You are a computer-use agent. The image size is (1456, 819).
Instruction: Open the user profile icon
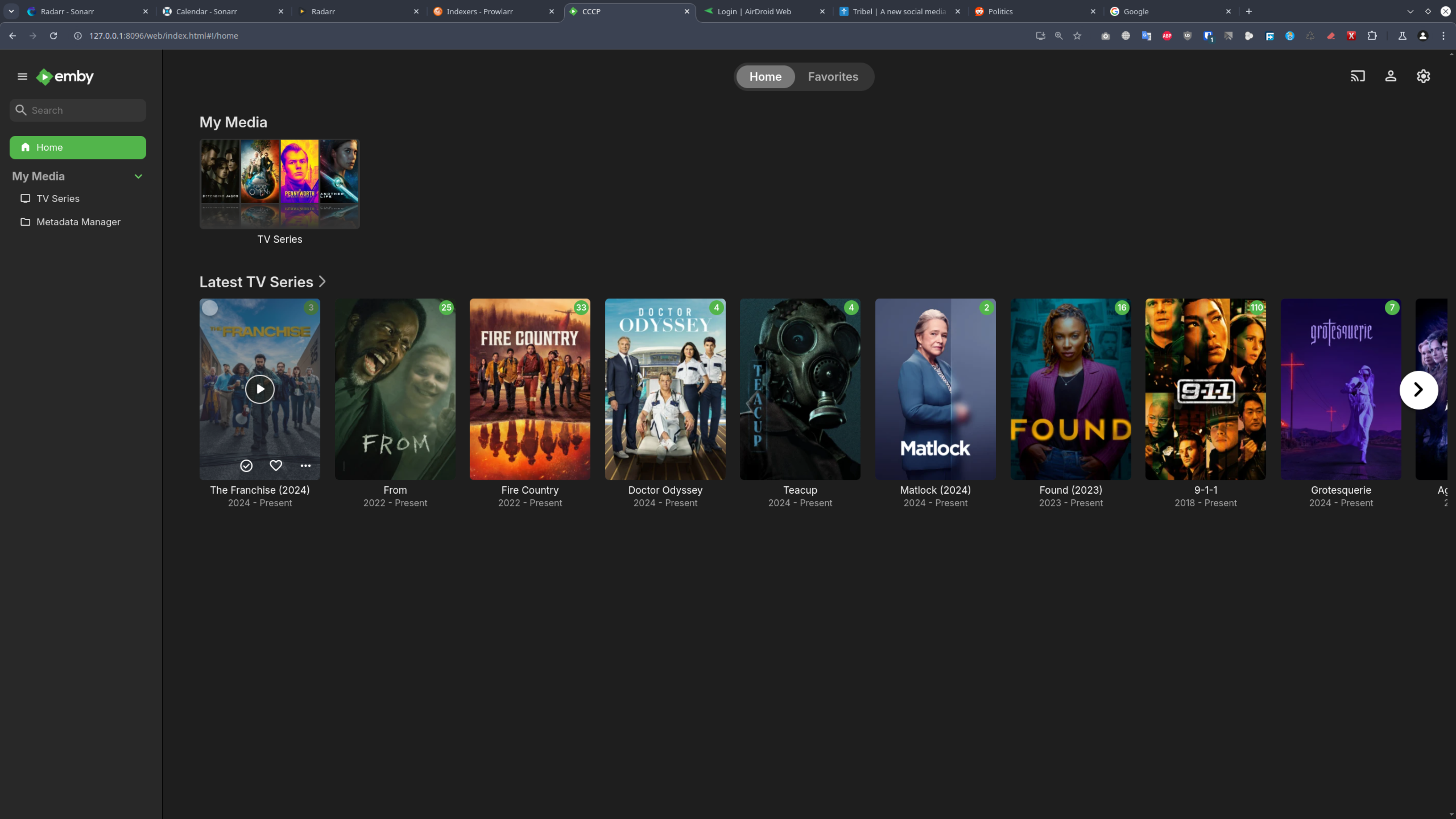click(x=1390, y=76)
